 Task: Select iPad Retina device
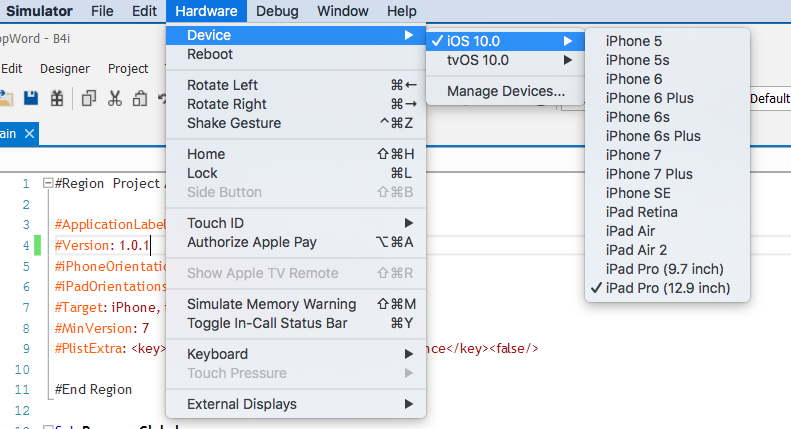coord(667,212)
